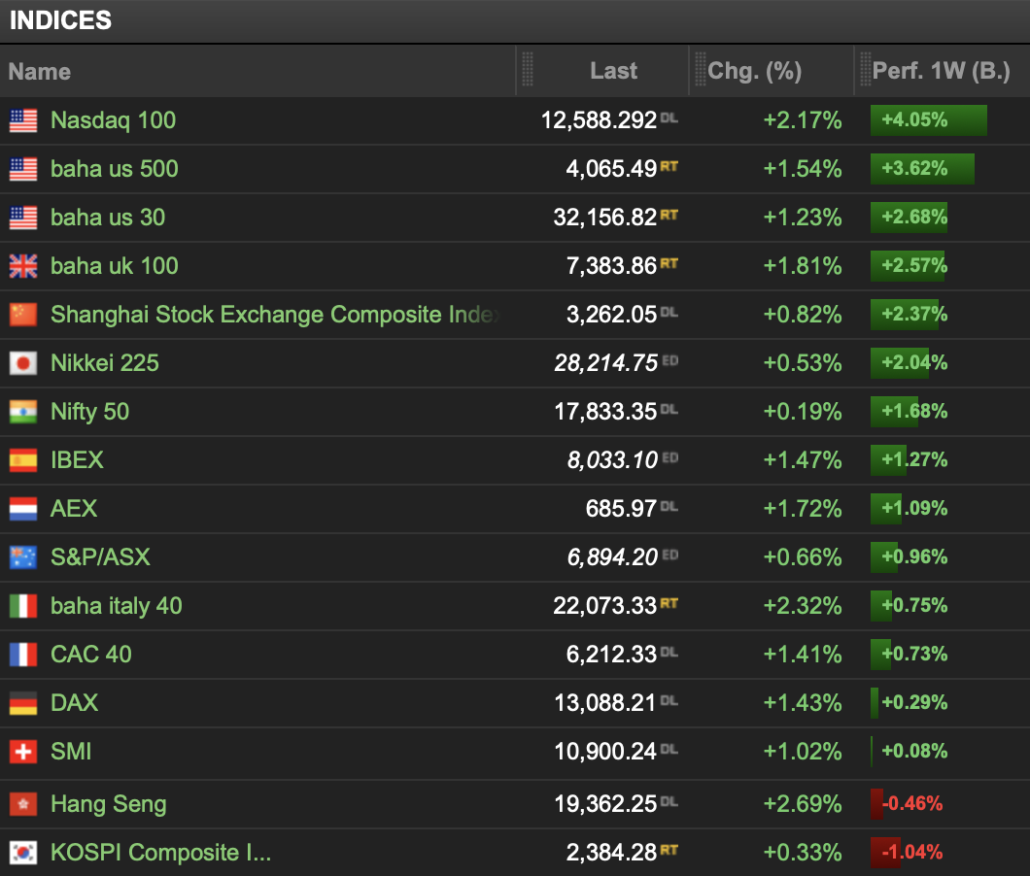Viewport: 1030px width, 876px height.
Task: Click the last value 13,088.21
Action: 605,703
